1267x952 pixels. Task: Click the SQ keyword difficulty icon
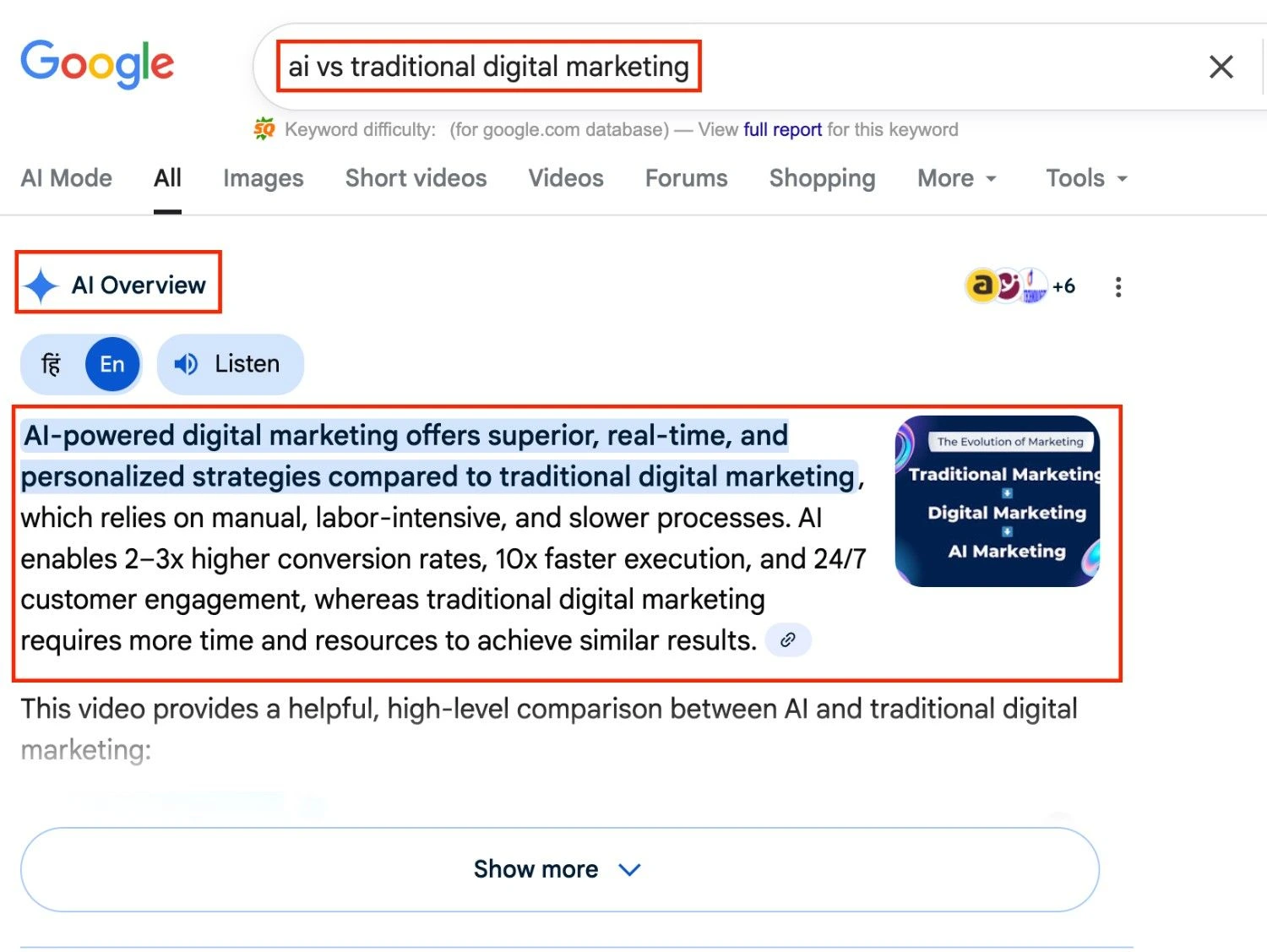(264, 128)
